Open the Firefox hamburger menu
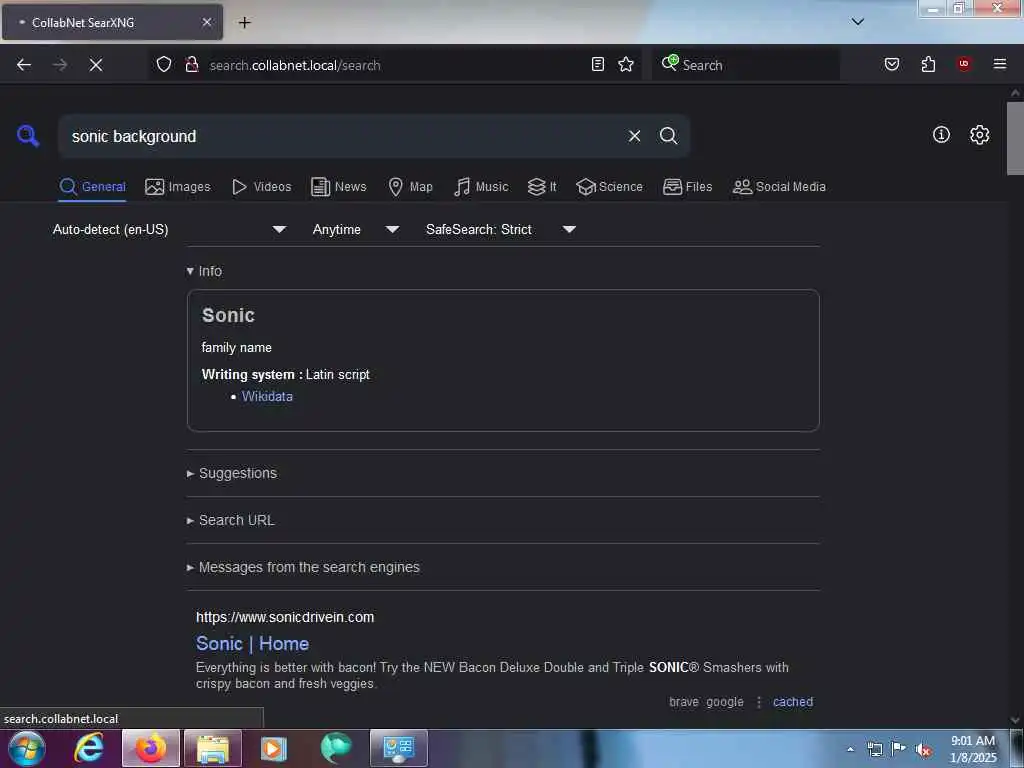This screenshot has width=1024, height=768. pos(999,64)
